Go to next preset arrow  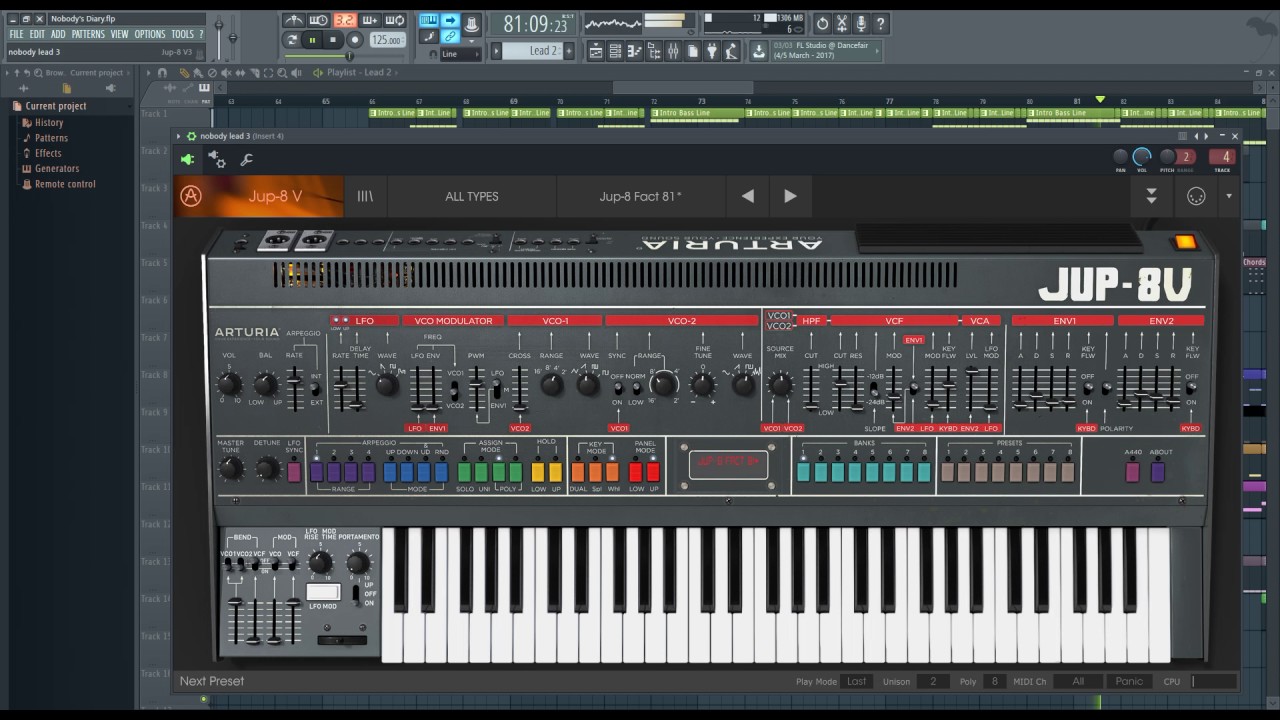(790, 196)
